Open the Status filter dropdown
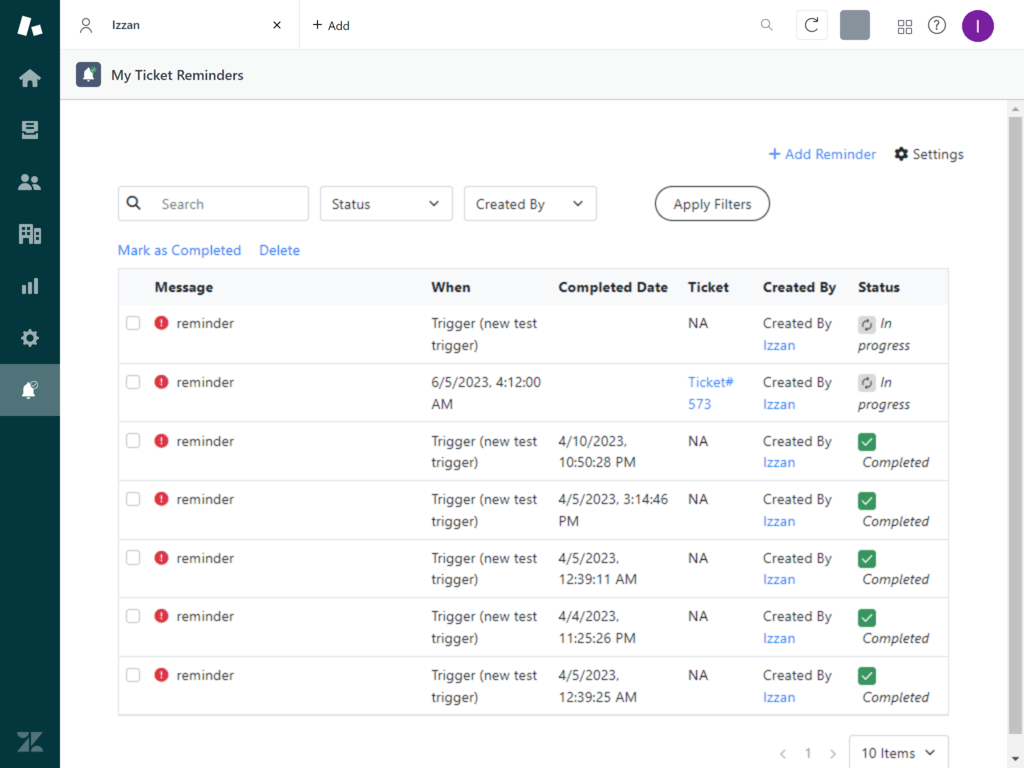Viewport: 1024px width, 768px height. click(x=386, y=203)
